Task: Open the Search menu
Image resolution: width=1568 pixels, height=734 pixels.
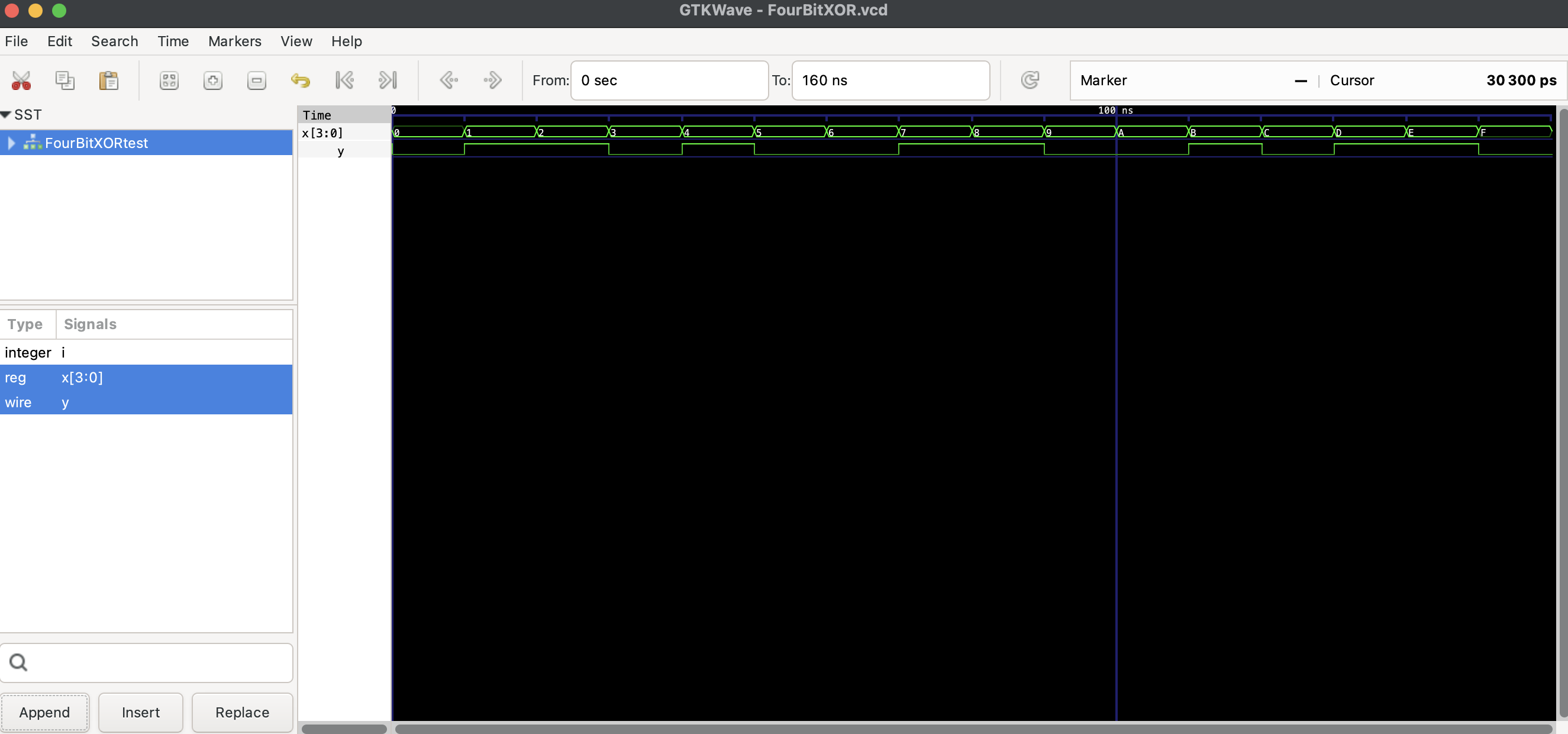Action: coord(114,41)
